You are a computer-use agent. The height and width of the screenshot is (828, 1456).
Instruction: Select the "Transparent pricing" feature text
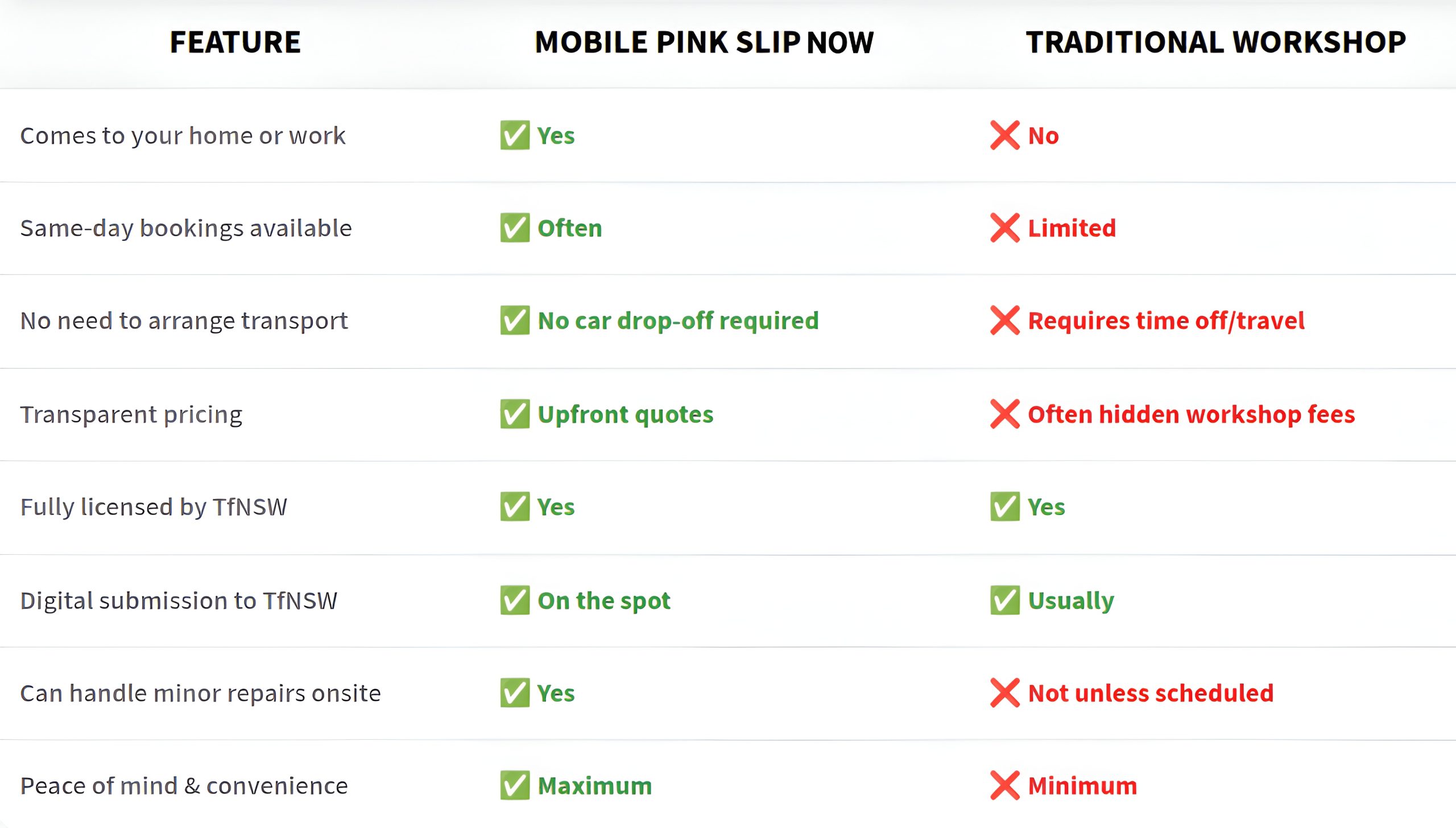[x=131, y=415]
